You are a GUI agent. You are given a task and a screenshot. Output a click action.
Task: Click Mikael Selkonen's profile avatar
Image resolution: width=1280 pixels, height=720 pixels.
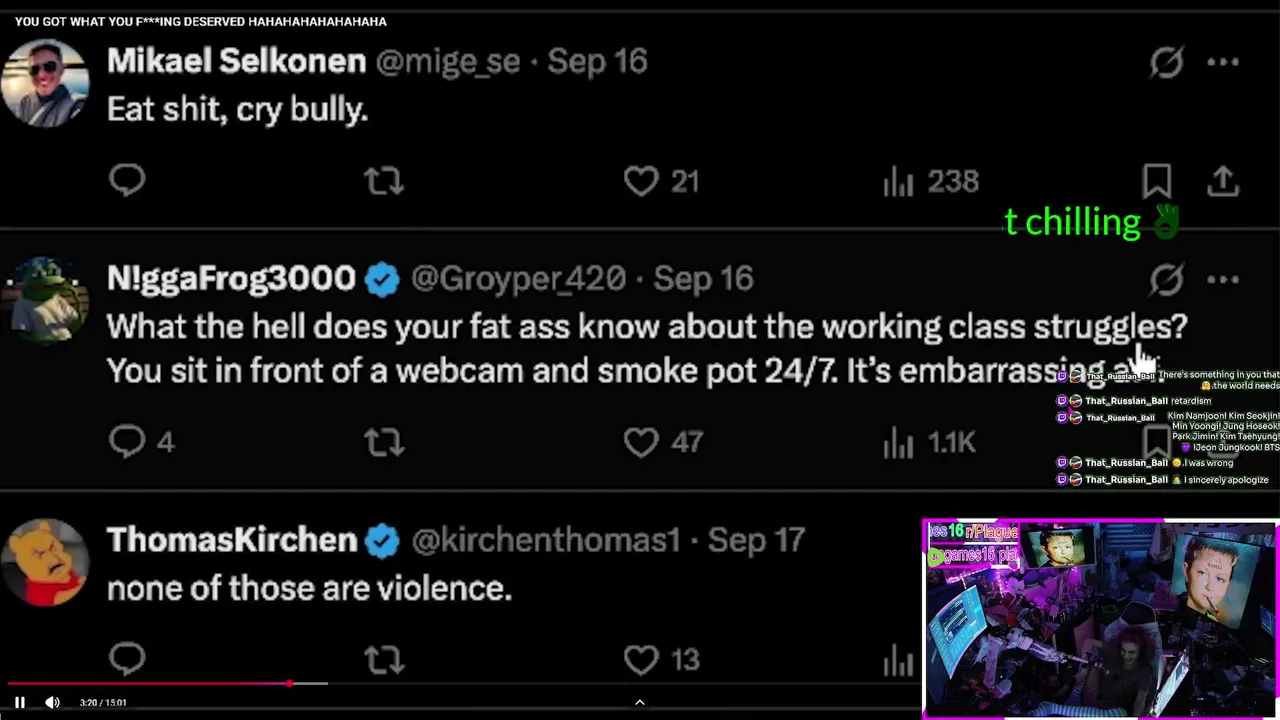45,82
